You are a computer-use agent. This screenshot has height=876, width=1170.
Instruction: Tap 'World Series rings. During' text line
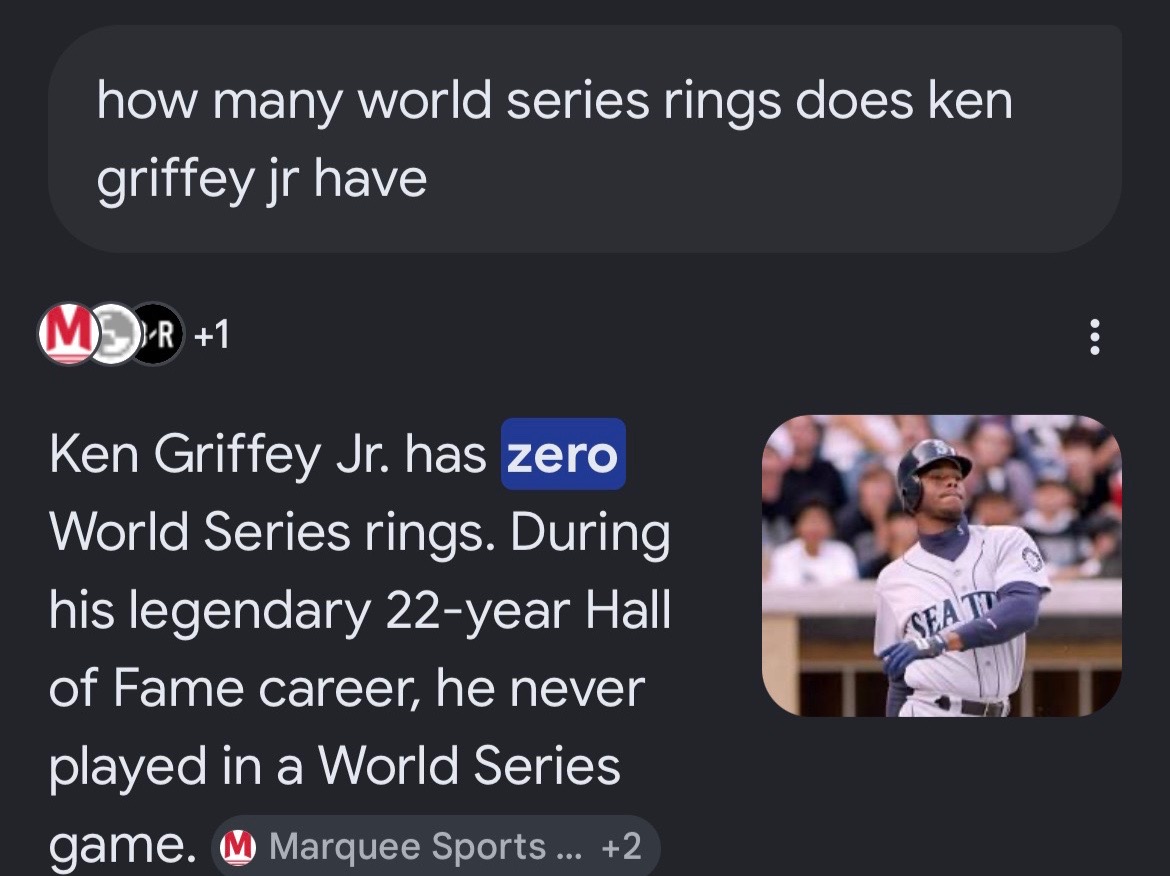click(x=360, y=533)
